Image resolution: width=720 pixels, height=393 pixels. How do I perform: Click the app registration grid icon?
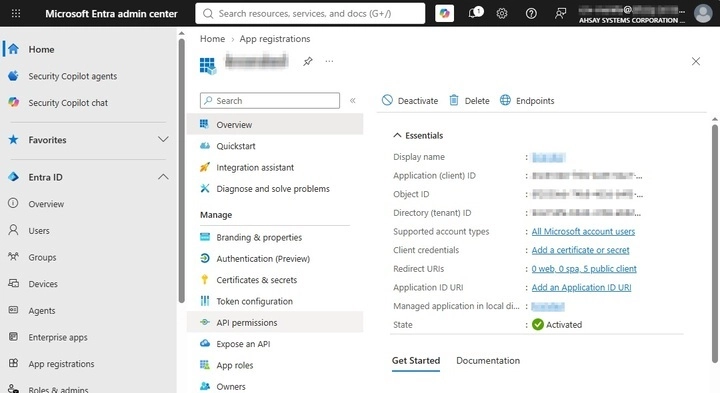(208, 65)
